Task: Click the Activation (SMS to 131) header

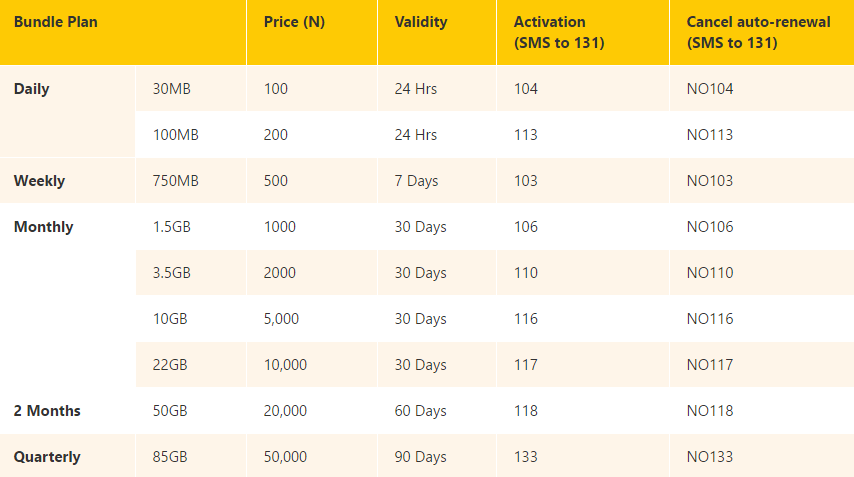Action: (x=559, y=32)
